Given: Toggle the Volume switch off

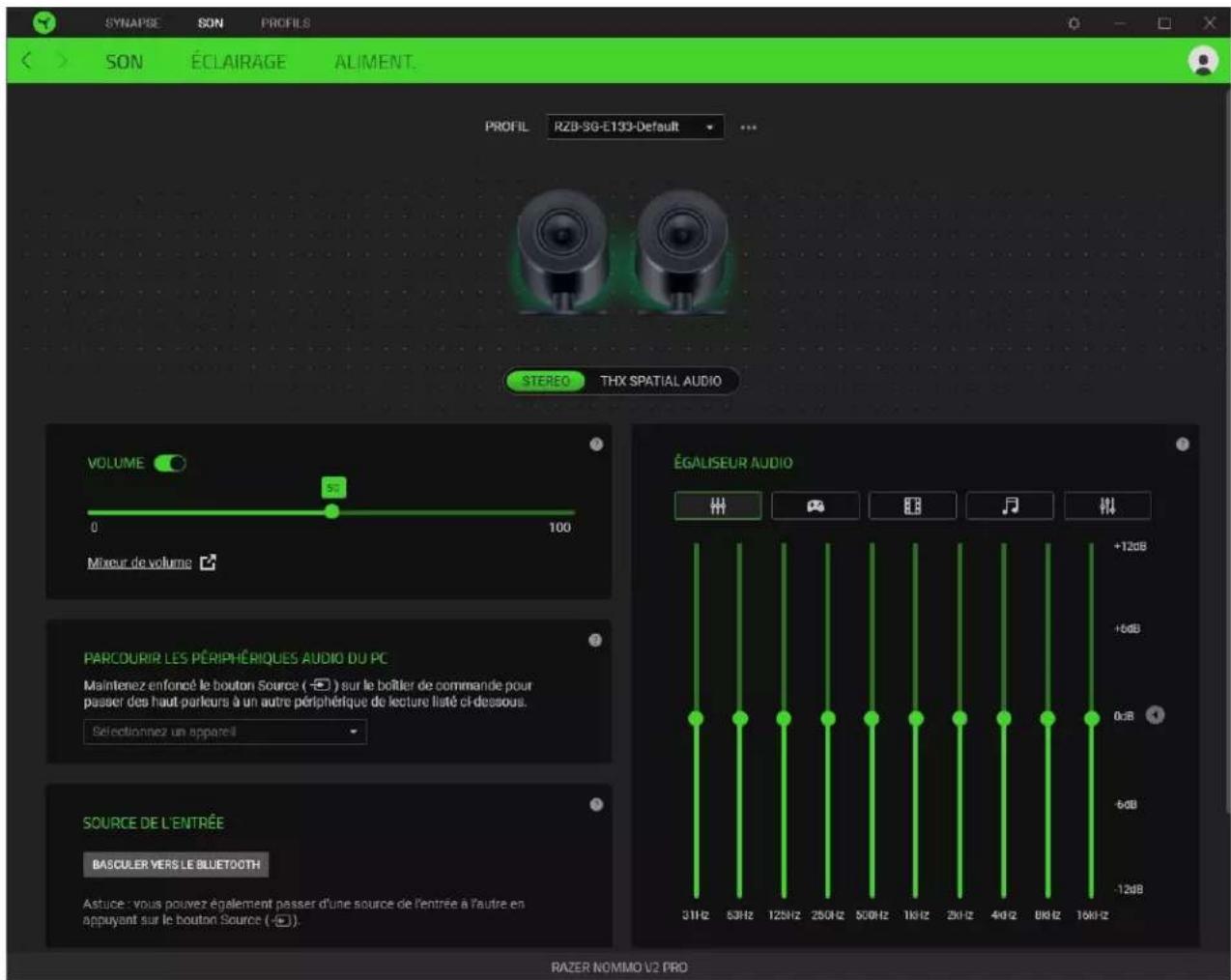Looking at the screenshot, I should coord(170,463).
